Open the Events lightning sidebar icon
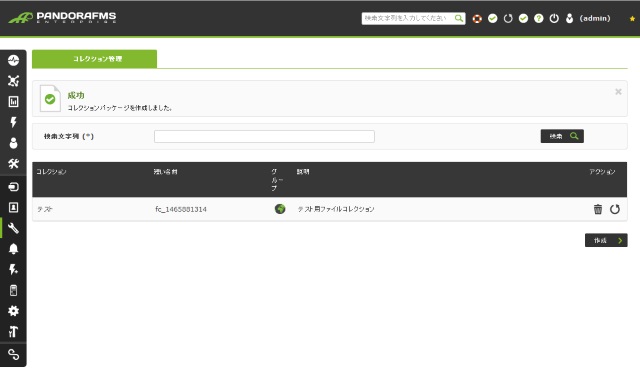This screenshot has width=640, height=373. [x=13, y=122]
